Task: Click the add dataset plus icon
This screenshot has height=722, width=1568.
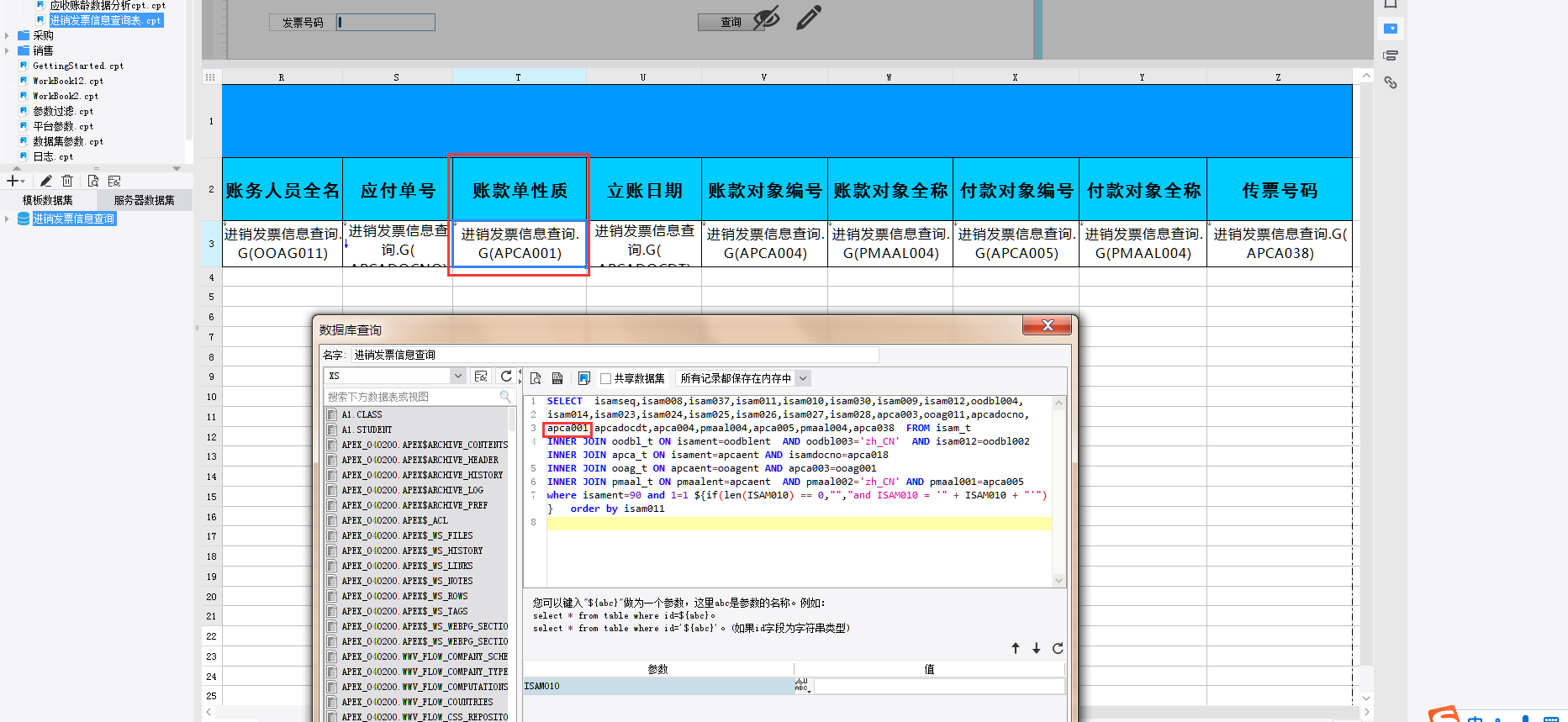Action: [x=13, y=181]
